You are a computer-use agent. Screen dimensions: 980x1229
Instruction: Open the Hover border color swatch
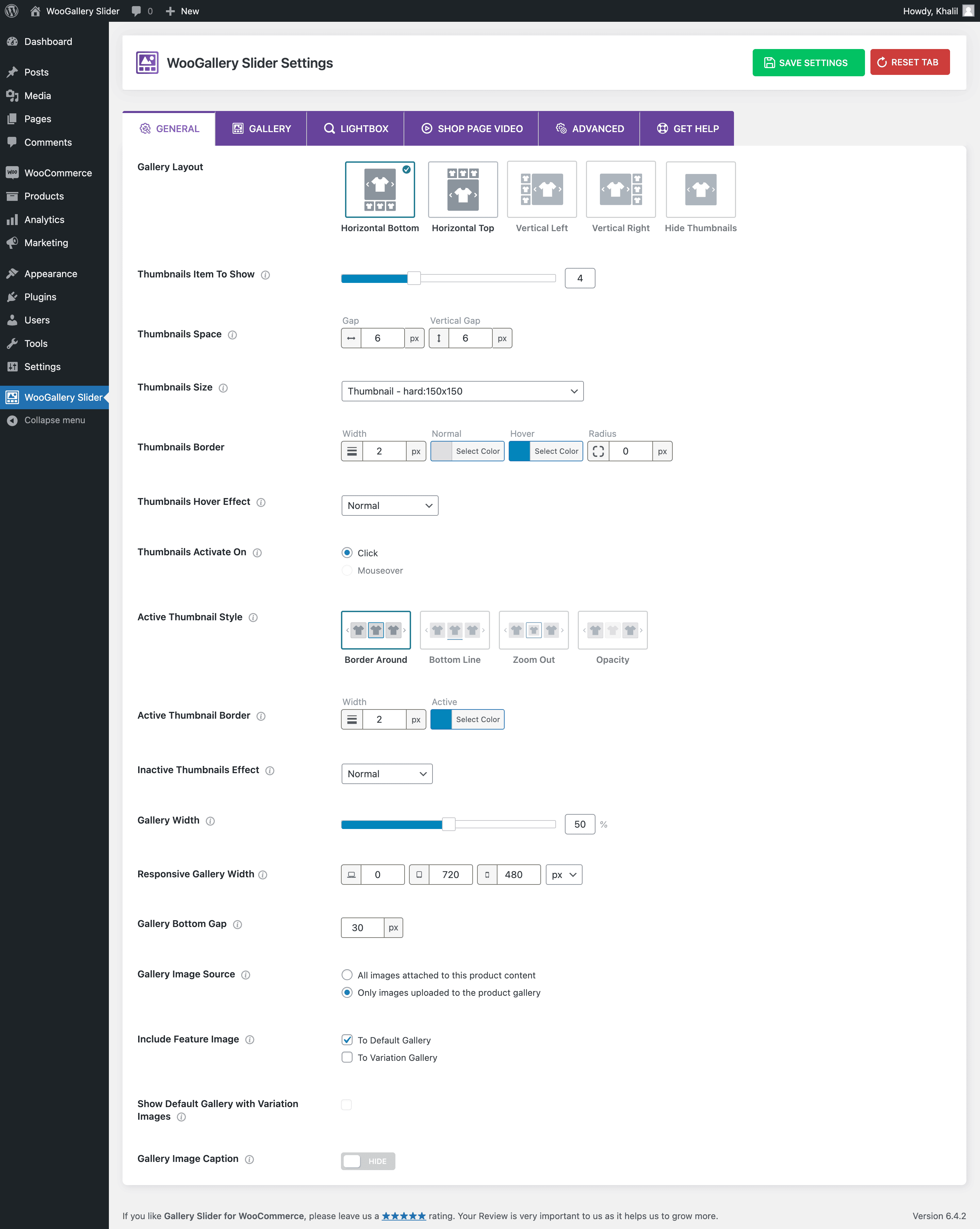520,451
